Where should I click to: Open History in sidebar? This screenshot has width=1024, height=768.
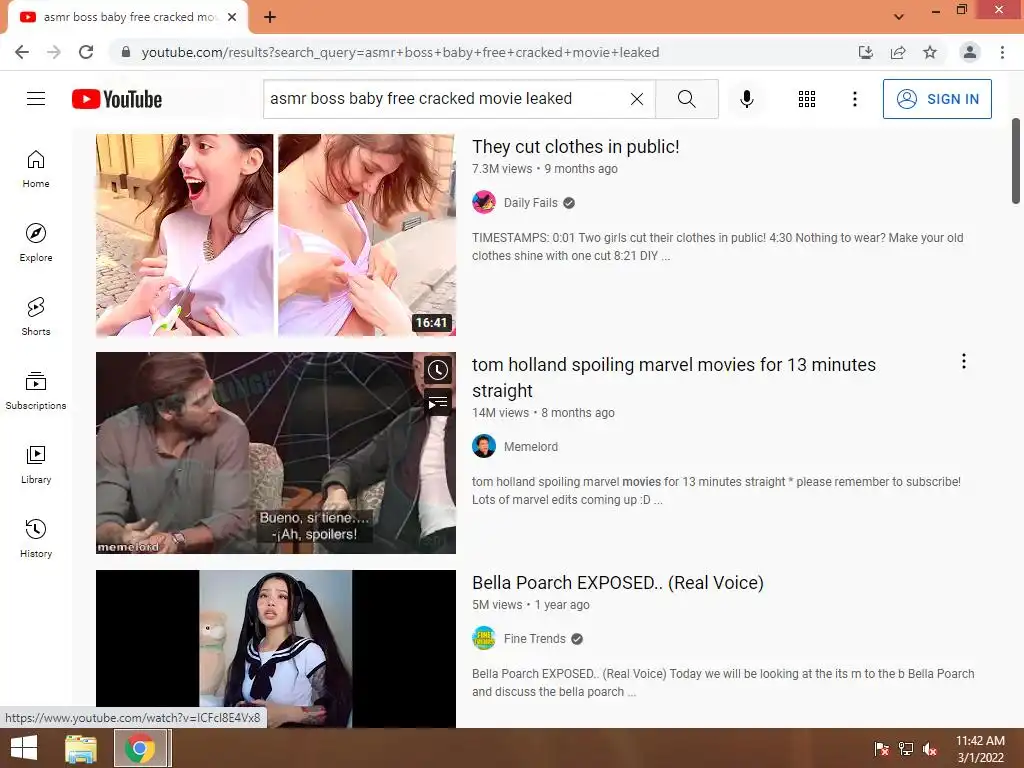pos(36,538)
